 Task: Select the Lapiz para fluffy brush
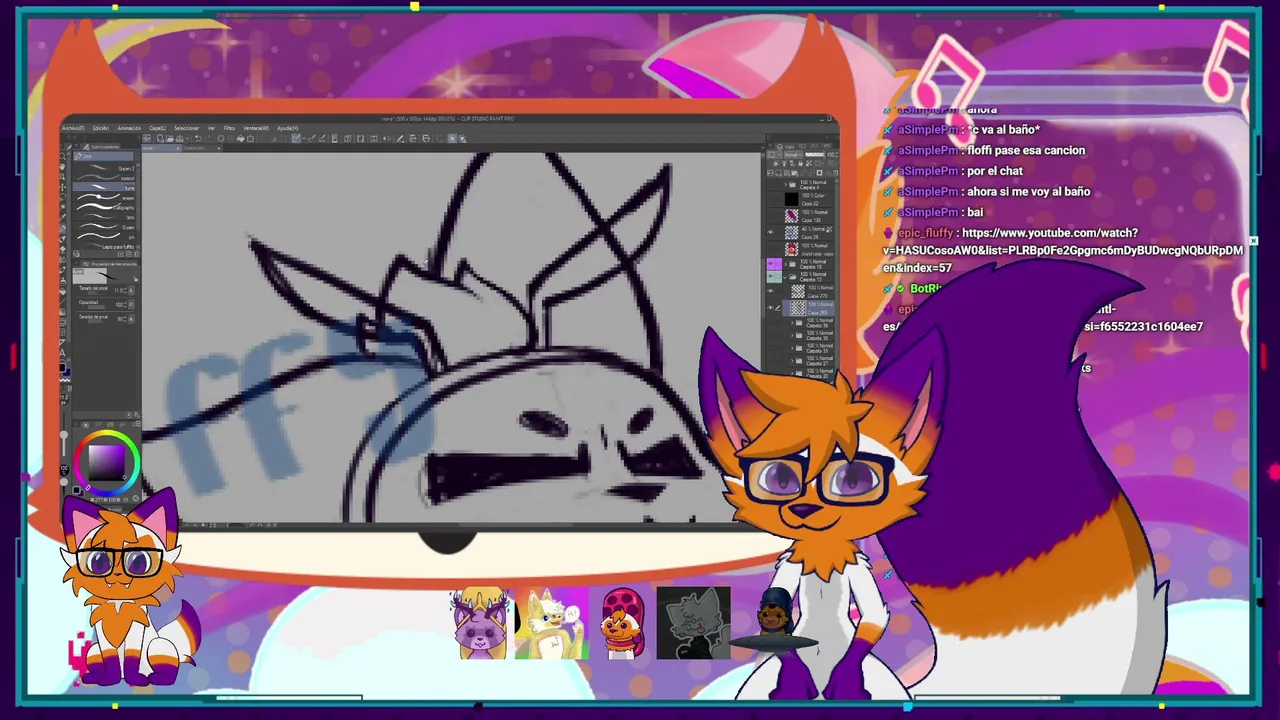click(x=103, y=246)
